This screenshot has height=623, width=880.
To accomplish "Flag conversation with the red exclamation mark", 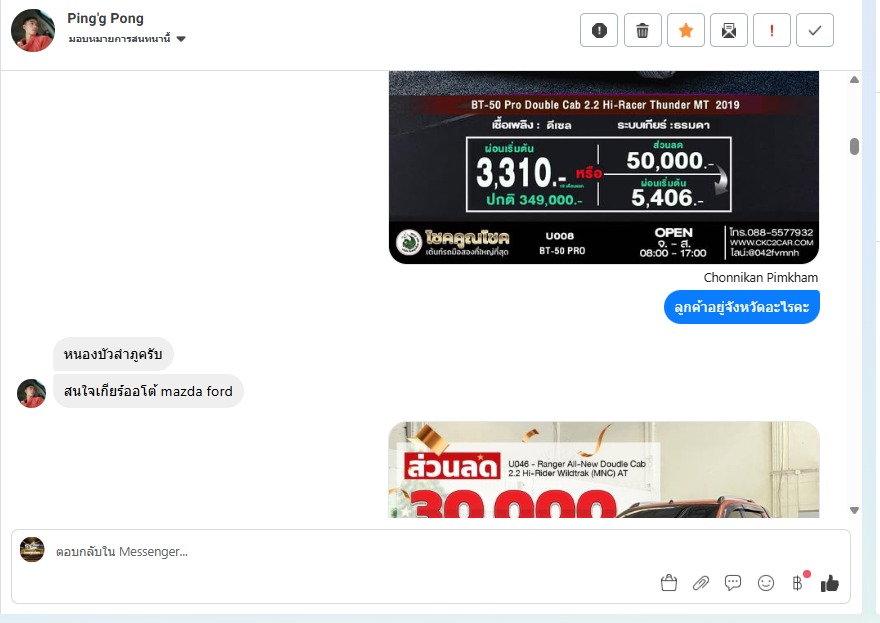I will pyautogui.click(x=772, y=30).
